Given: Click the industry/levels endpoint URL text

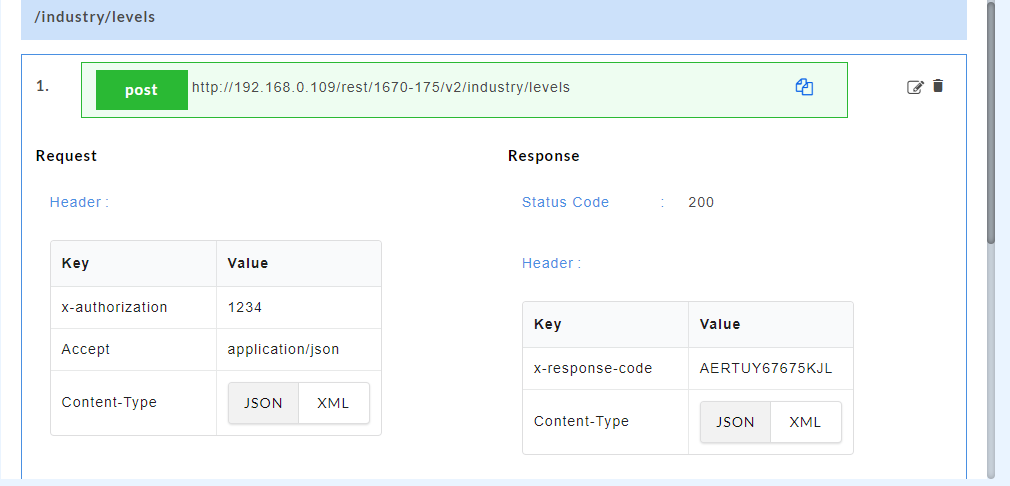Looking at the screenshot, I should click(380, 88).
